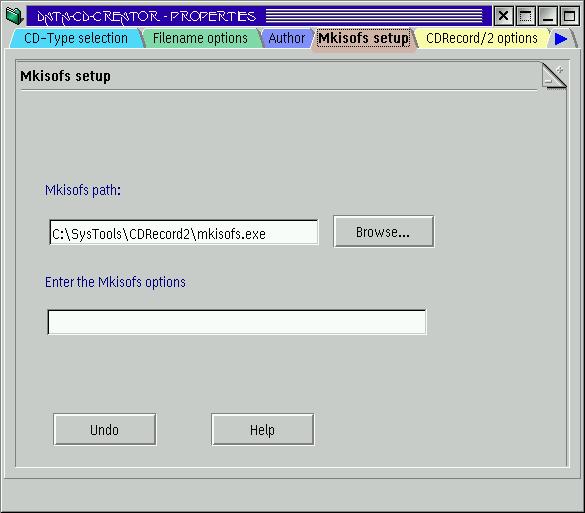This screenshot has width=585, height=513.
Task: Close the Data-CD-Creator Properties window
Action: click(504, 16)
